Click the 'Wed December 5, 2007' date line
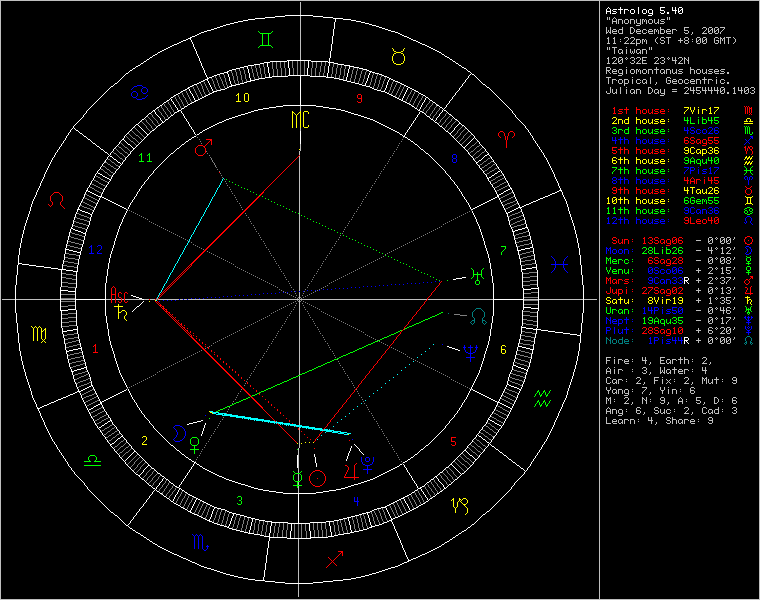Viewport: 760px width, 600px height. tap(665, 31)
